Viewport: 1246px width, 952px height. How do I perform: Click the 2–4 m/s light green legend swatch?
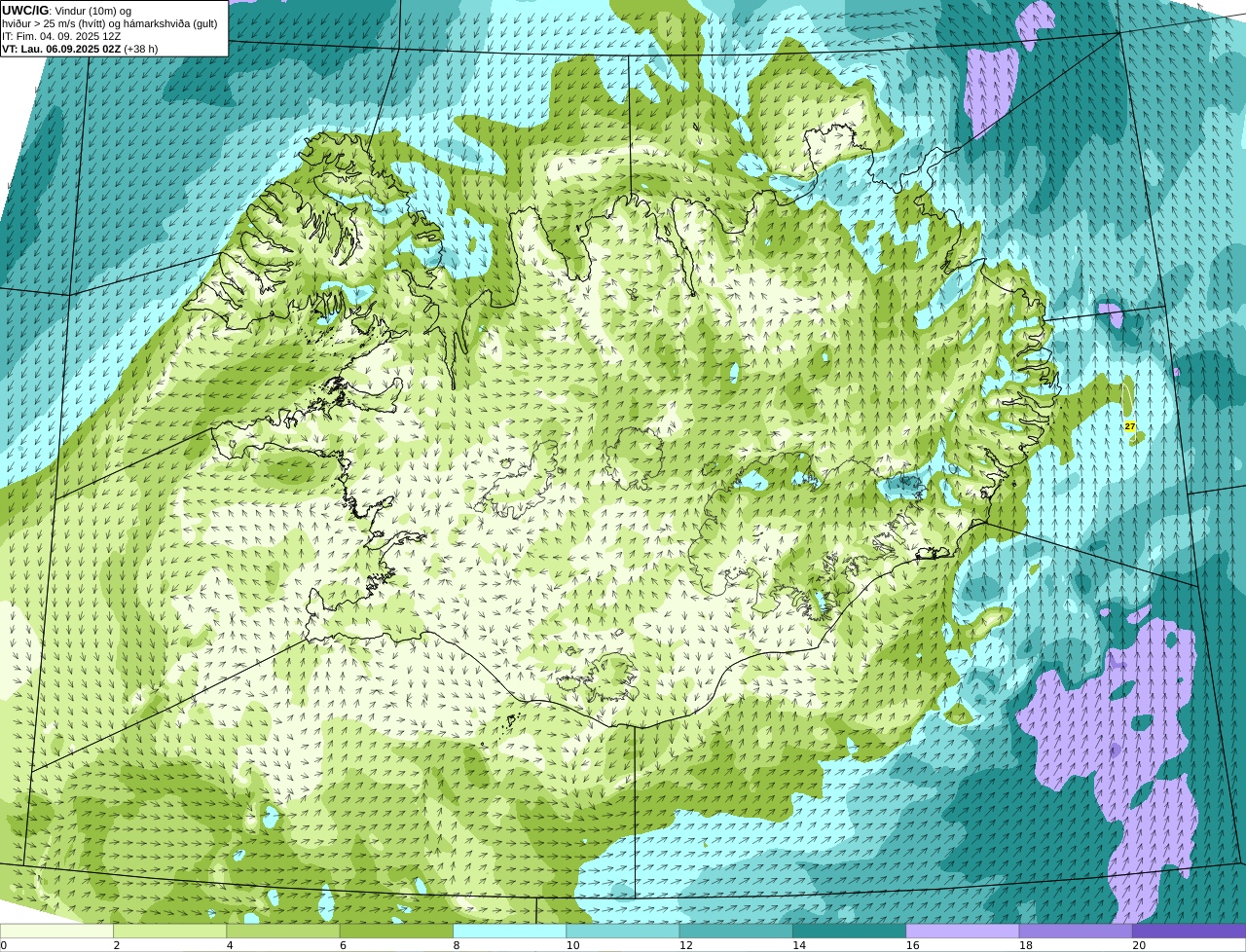170,931
